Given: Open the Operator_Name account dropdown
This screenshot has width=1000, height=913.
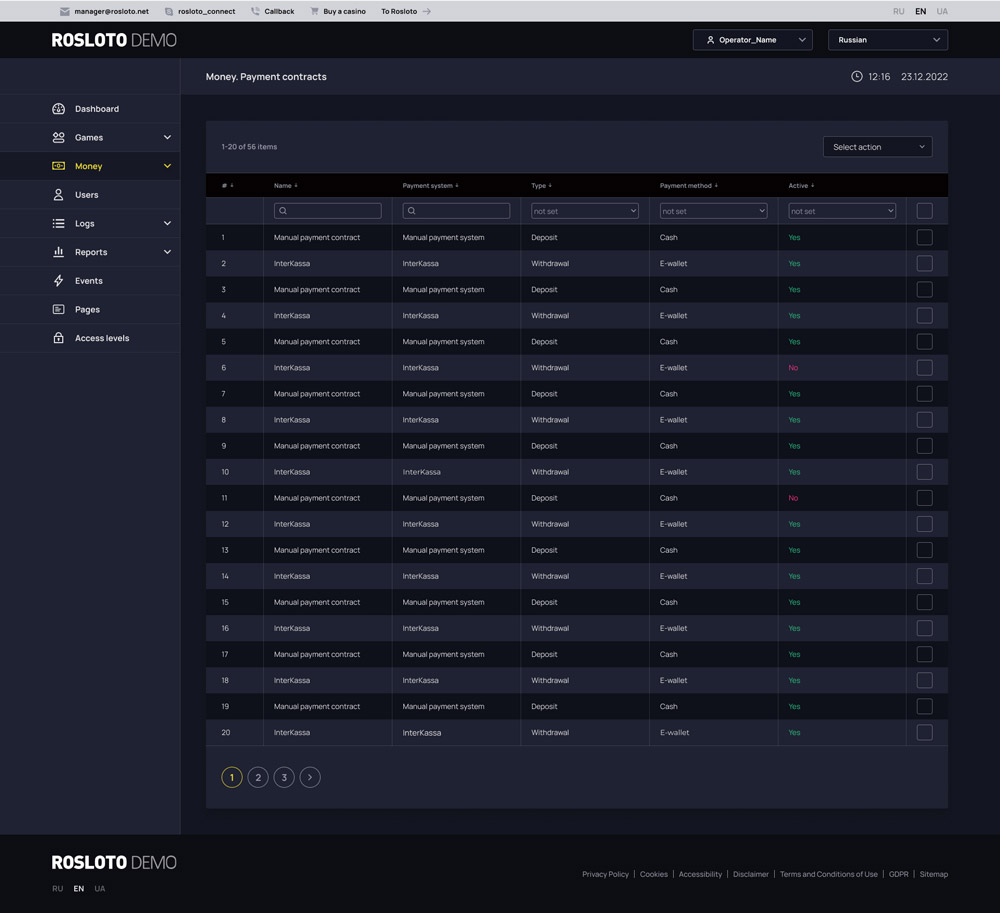Looking at the screenshot, I should [x=752, y=40].
